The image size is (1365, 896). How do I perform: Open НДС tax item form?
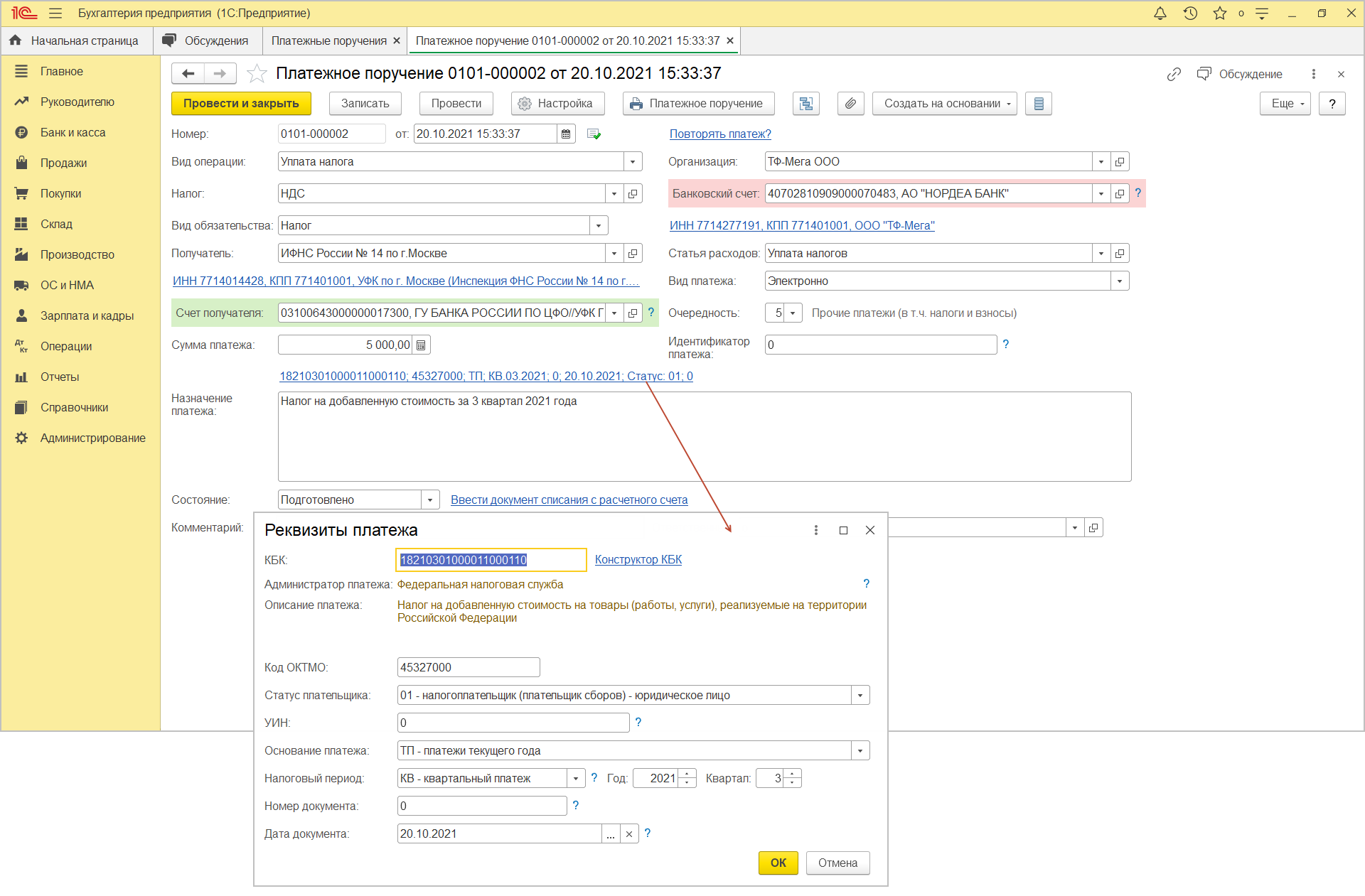(633, 193)
